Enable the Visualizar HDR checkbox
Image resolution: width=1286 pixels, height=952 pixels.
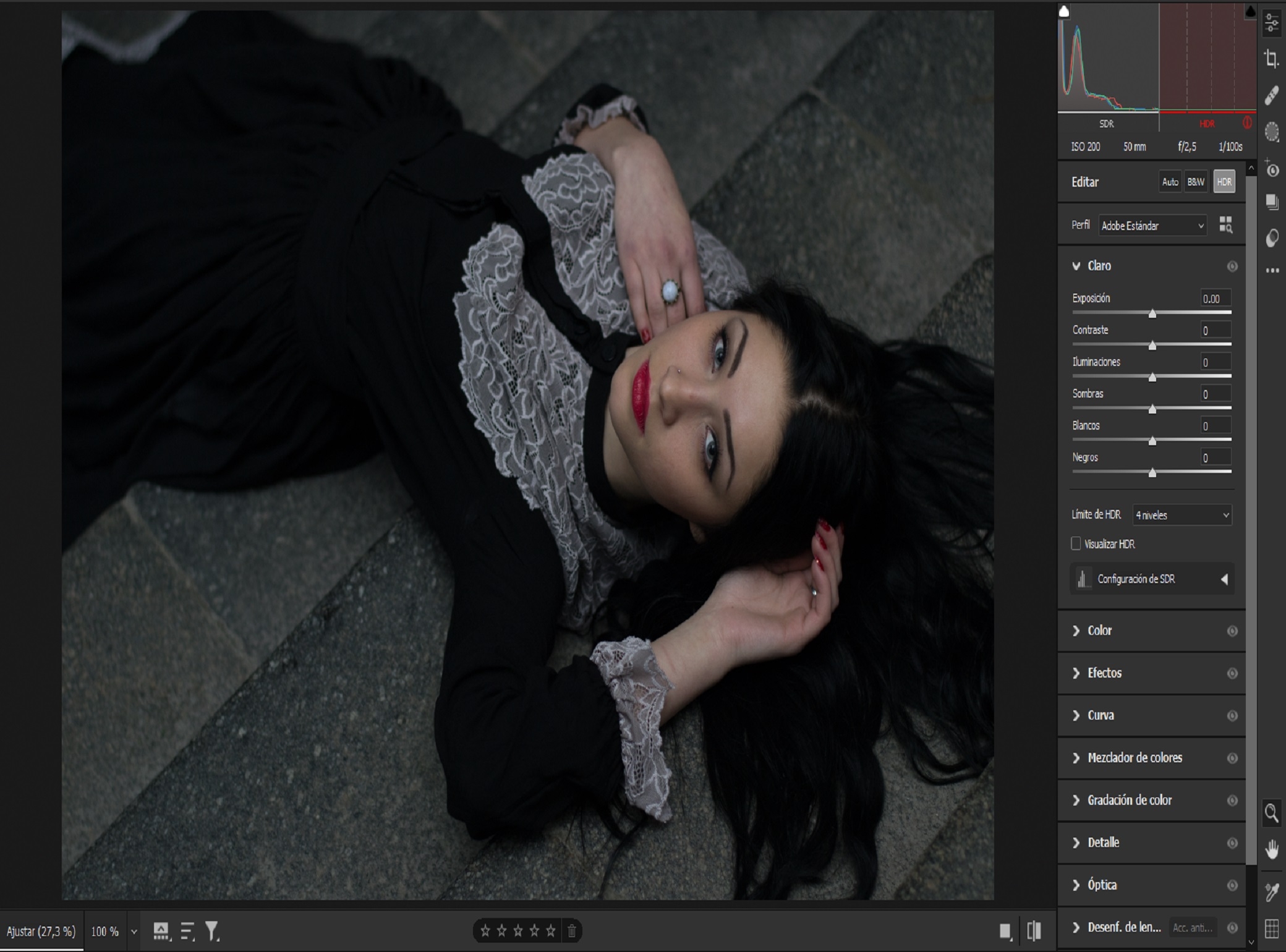tap(1076, 543)
